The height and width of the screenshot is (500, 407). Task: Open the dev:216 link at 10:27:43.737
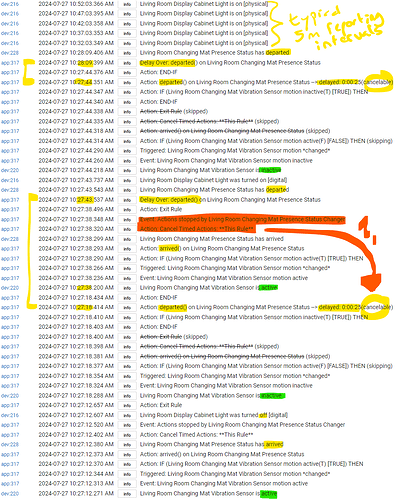10,180
